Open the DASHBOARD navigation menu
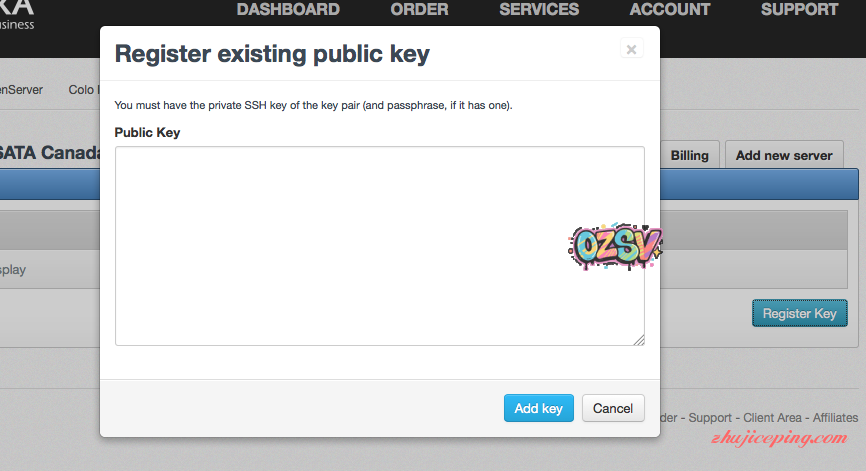Image resolution: width=866 pixels, height=471 pixels. pos(288,10)
